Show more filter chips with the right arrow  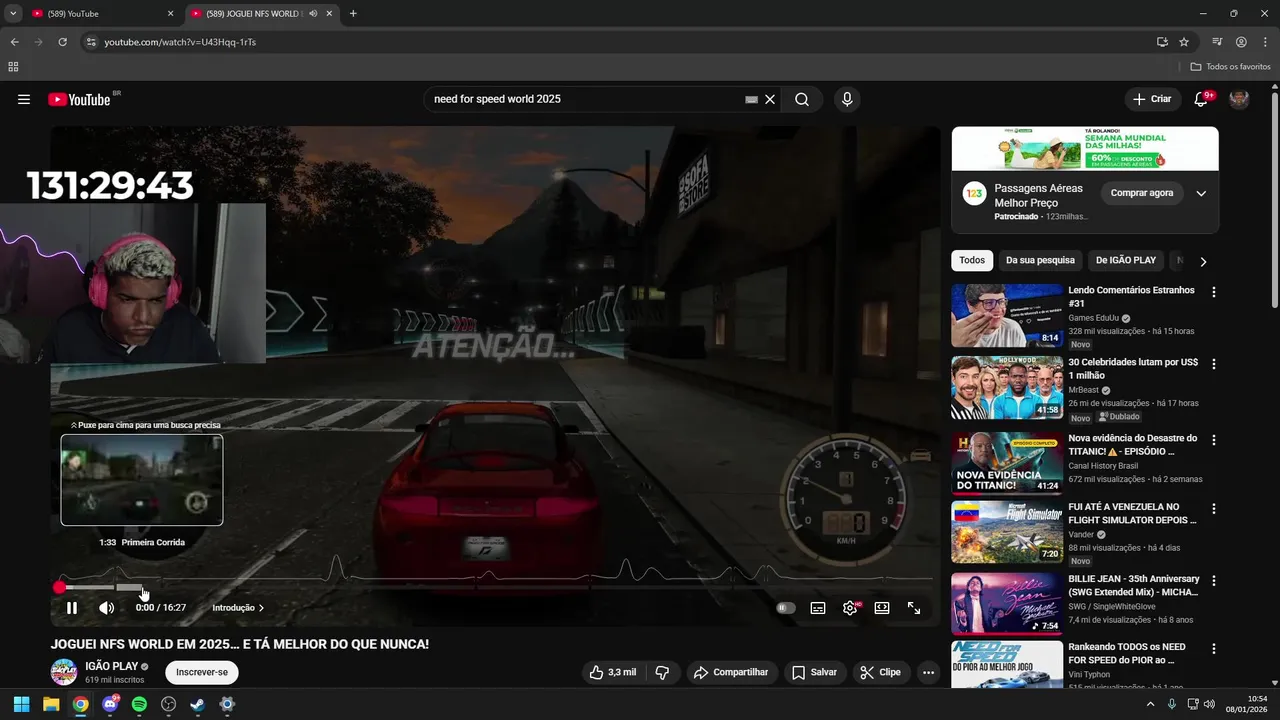click(1203, 261)
